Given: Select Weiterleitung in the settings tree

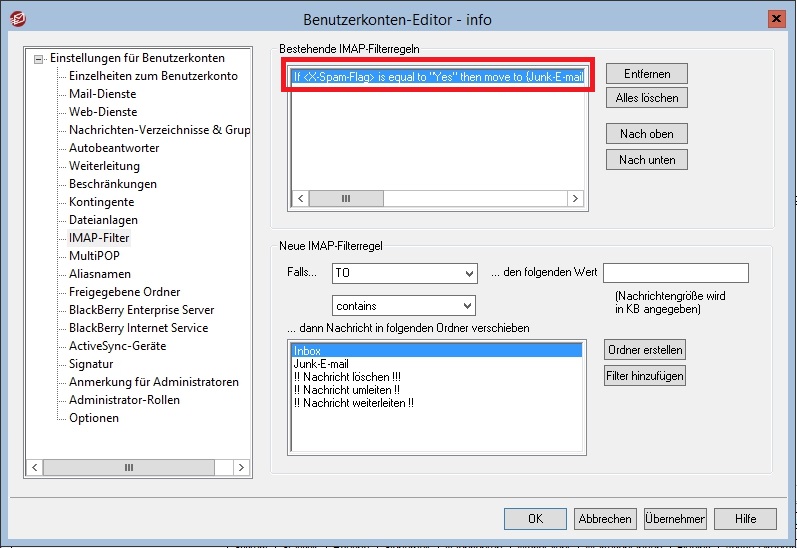Looking at the screenshot, I should [x=104, y=166].
